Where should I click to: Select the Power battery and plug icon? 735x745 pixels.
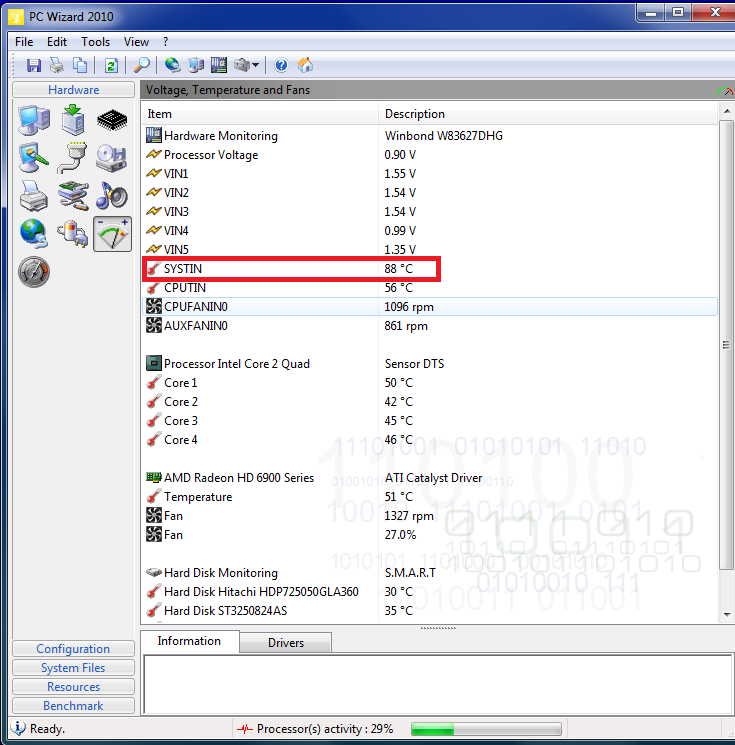[x=73, y=234]
